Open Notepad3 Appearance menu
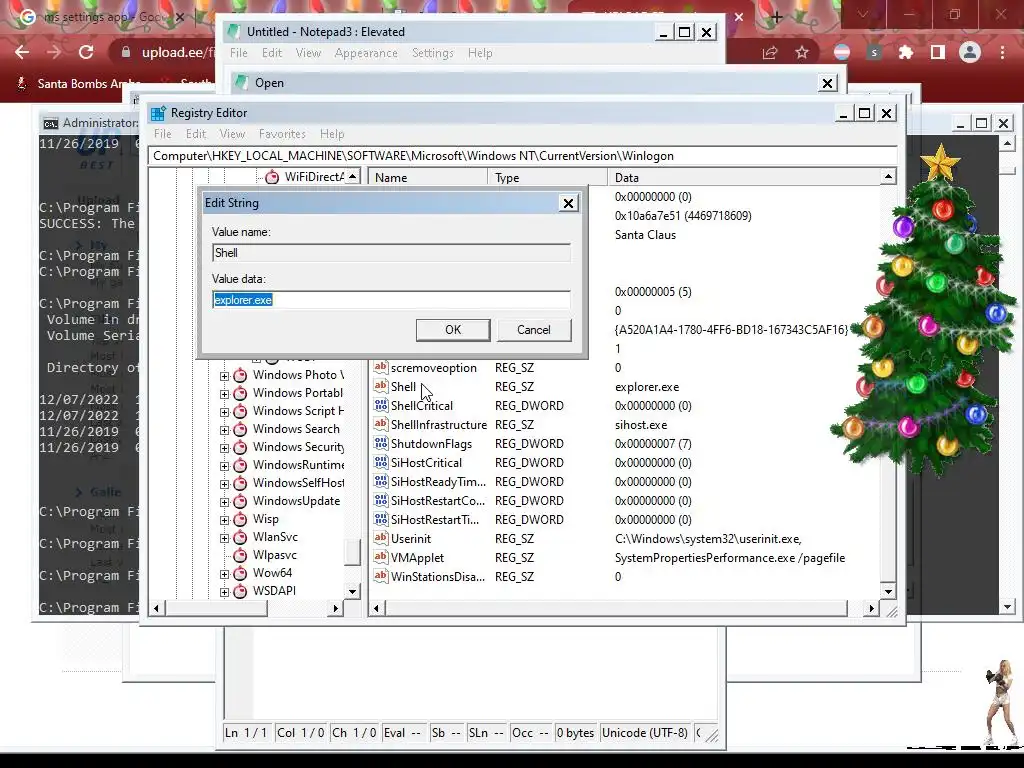 point(366,54)
